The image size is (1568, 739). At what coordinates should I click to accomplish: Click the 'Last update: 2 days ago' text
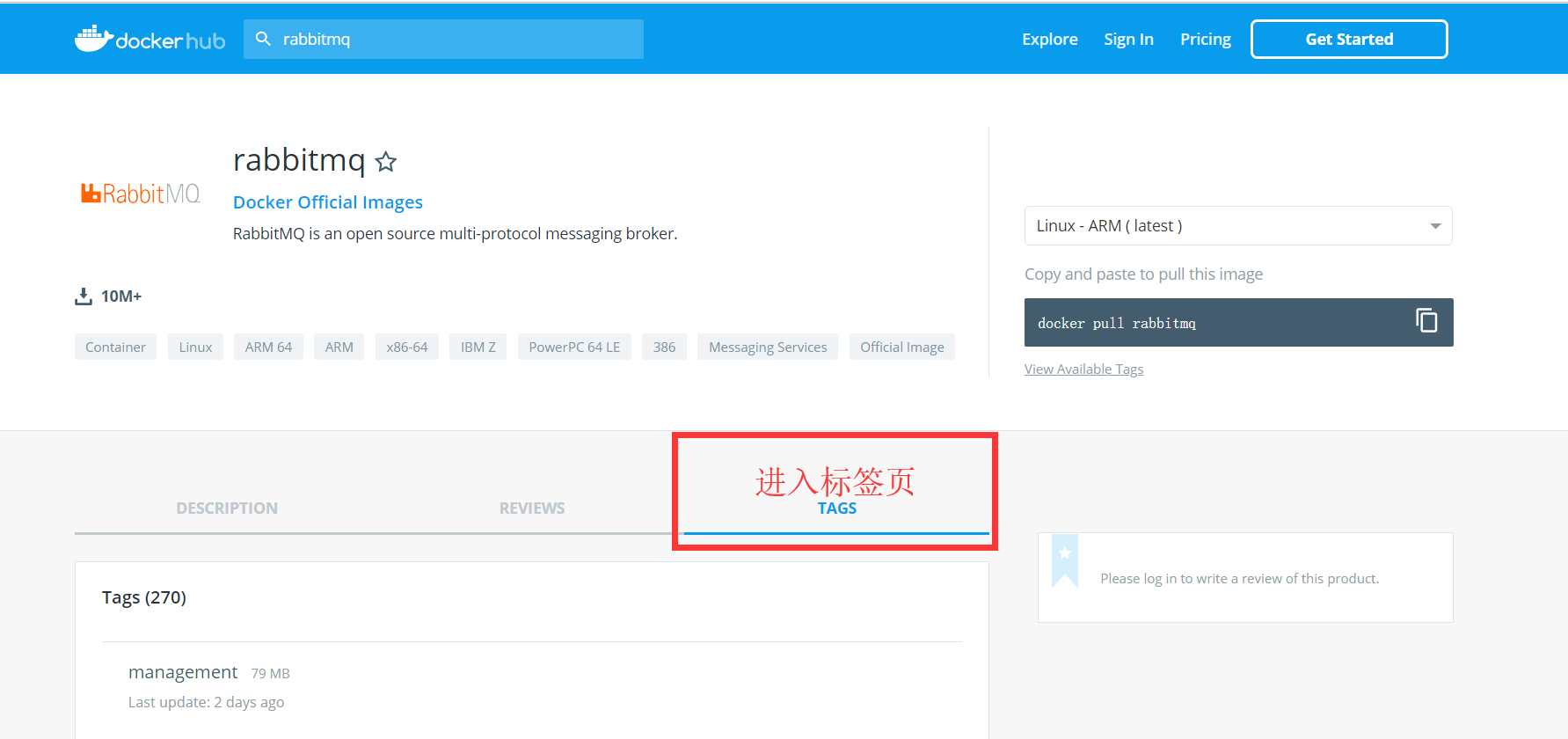206,702
